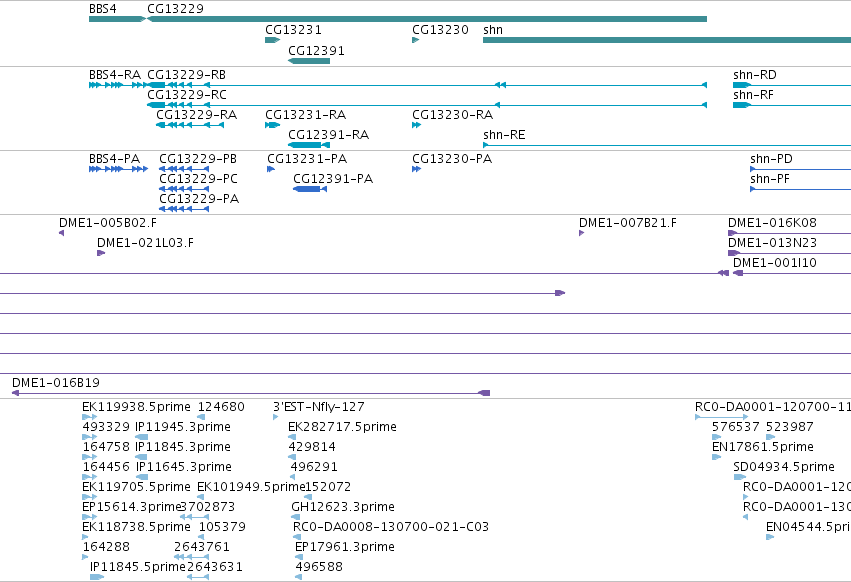
Task: Select the BBS4 gene bar
Action: (117, 19)
